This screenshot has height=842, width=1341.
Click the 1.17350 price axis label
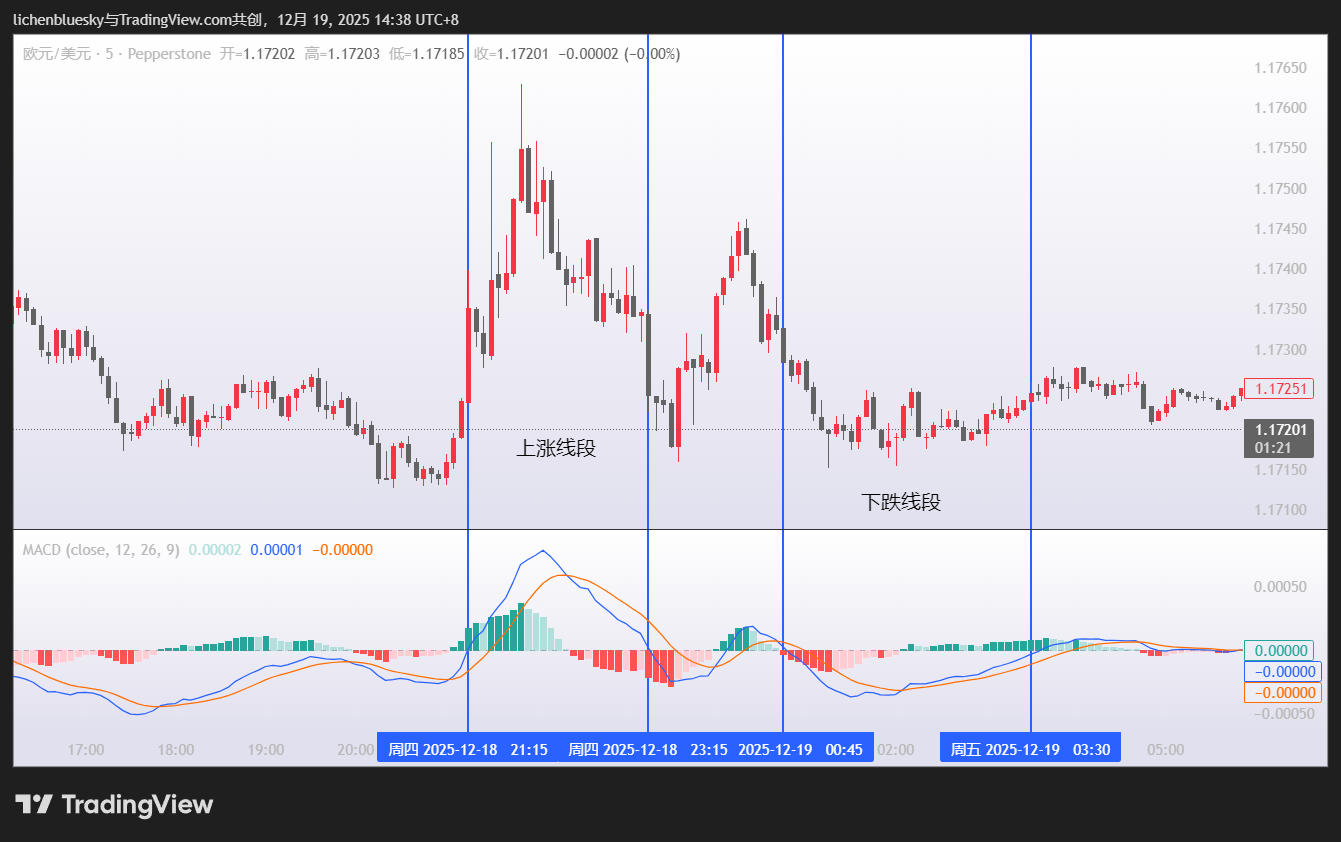tap(1280, 309)
